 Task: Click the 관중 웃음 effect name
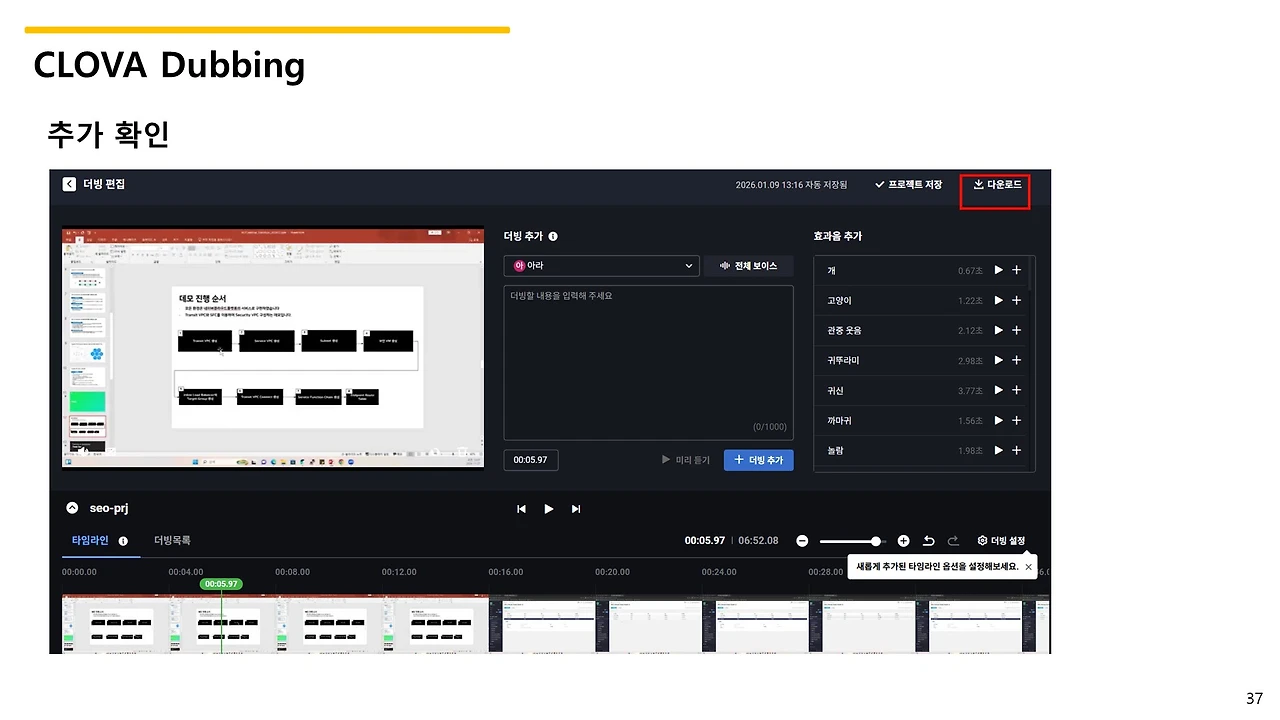coord(844,330)
